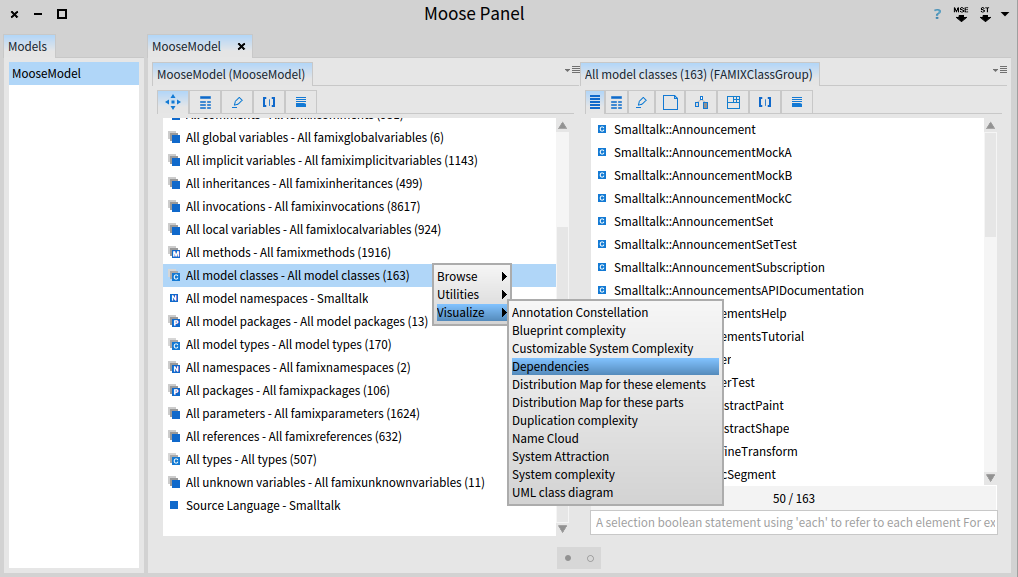Click the hierarchy diagram icon in class group toolbar
This screenshot has height=577, width=1018.
point(701,102)
